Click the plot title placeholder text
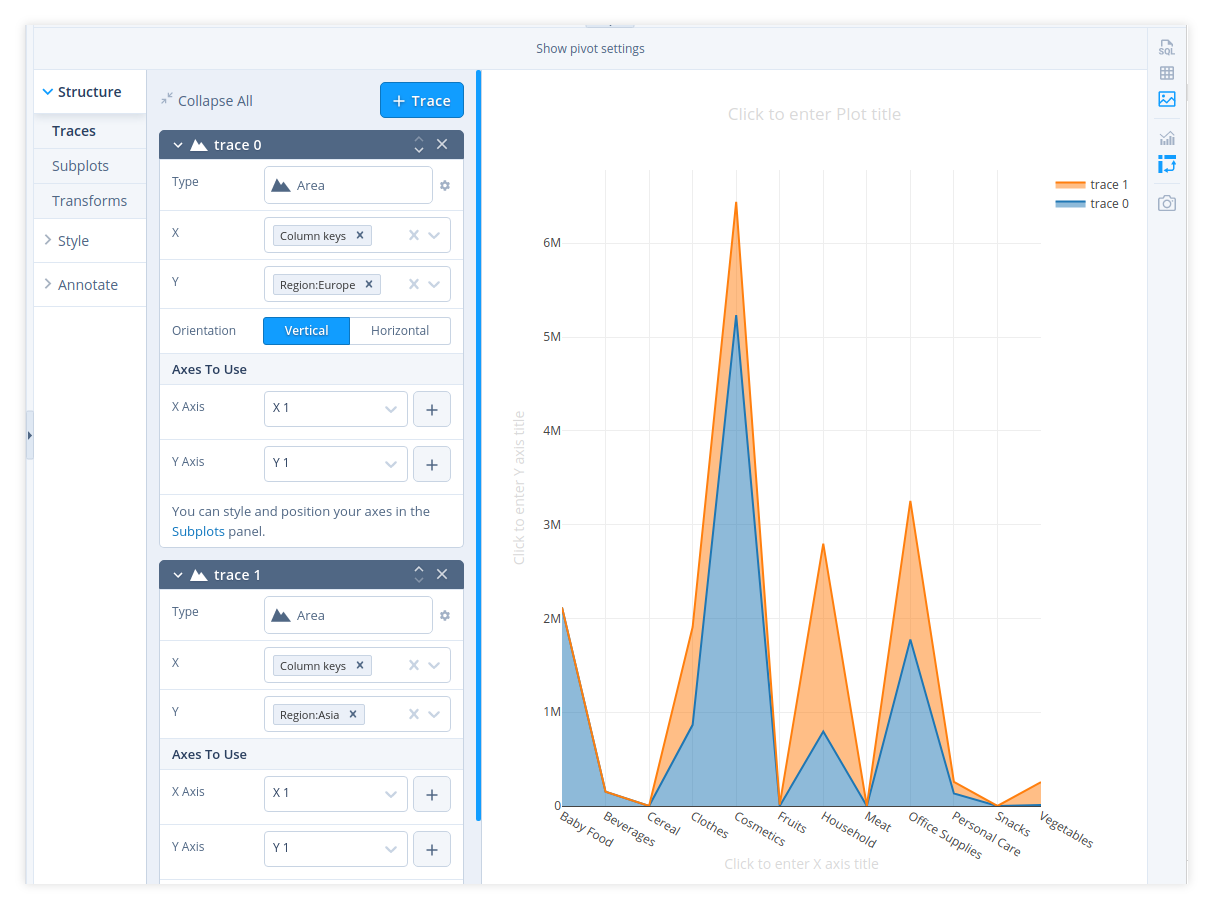The image size is (1213, 909). pyautogui.click(x=813, y=115)
